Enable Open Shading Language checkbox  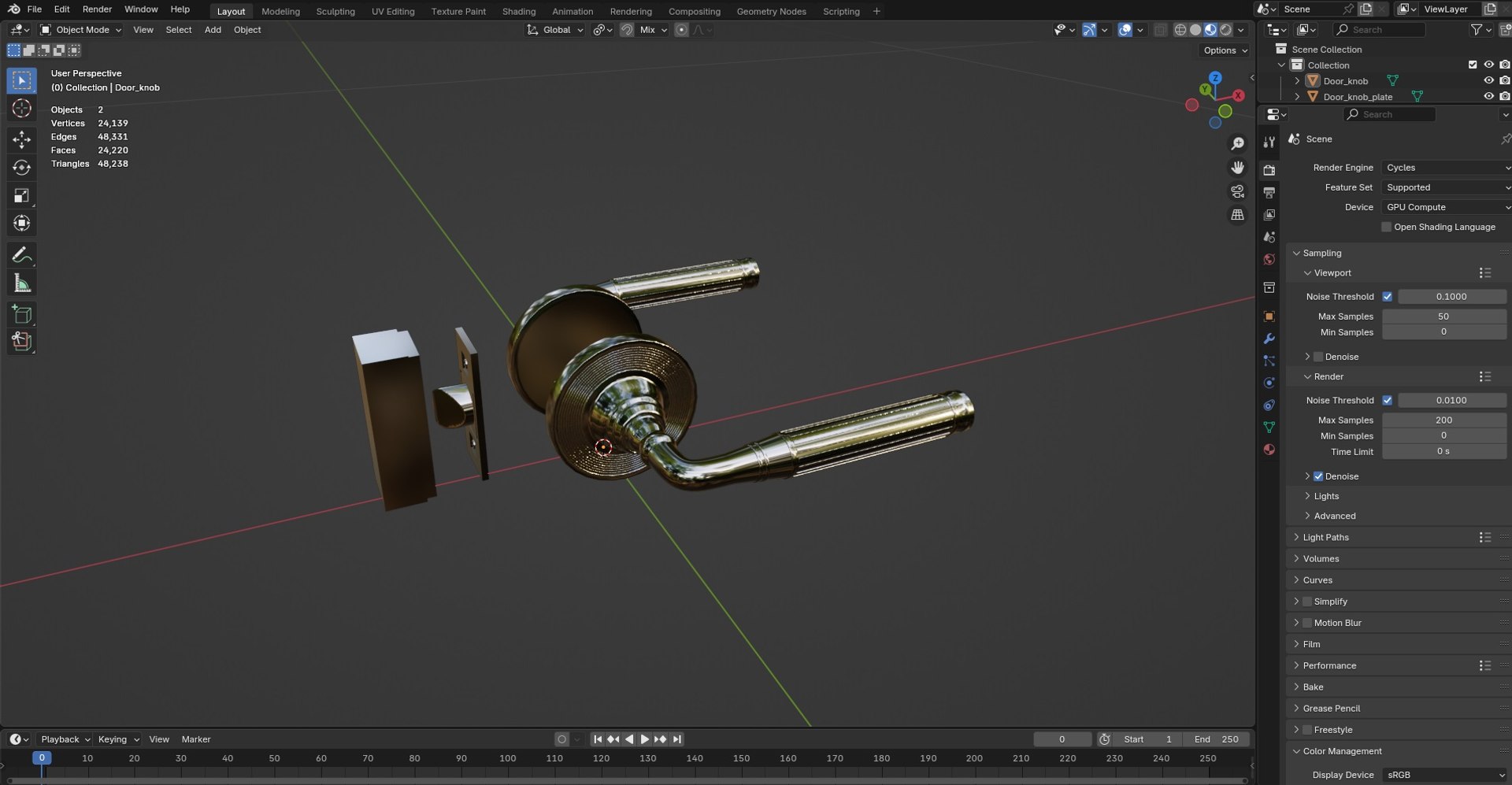pos(1386,227)
